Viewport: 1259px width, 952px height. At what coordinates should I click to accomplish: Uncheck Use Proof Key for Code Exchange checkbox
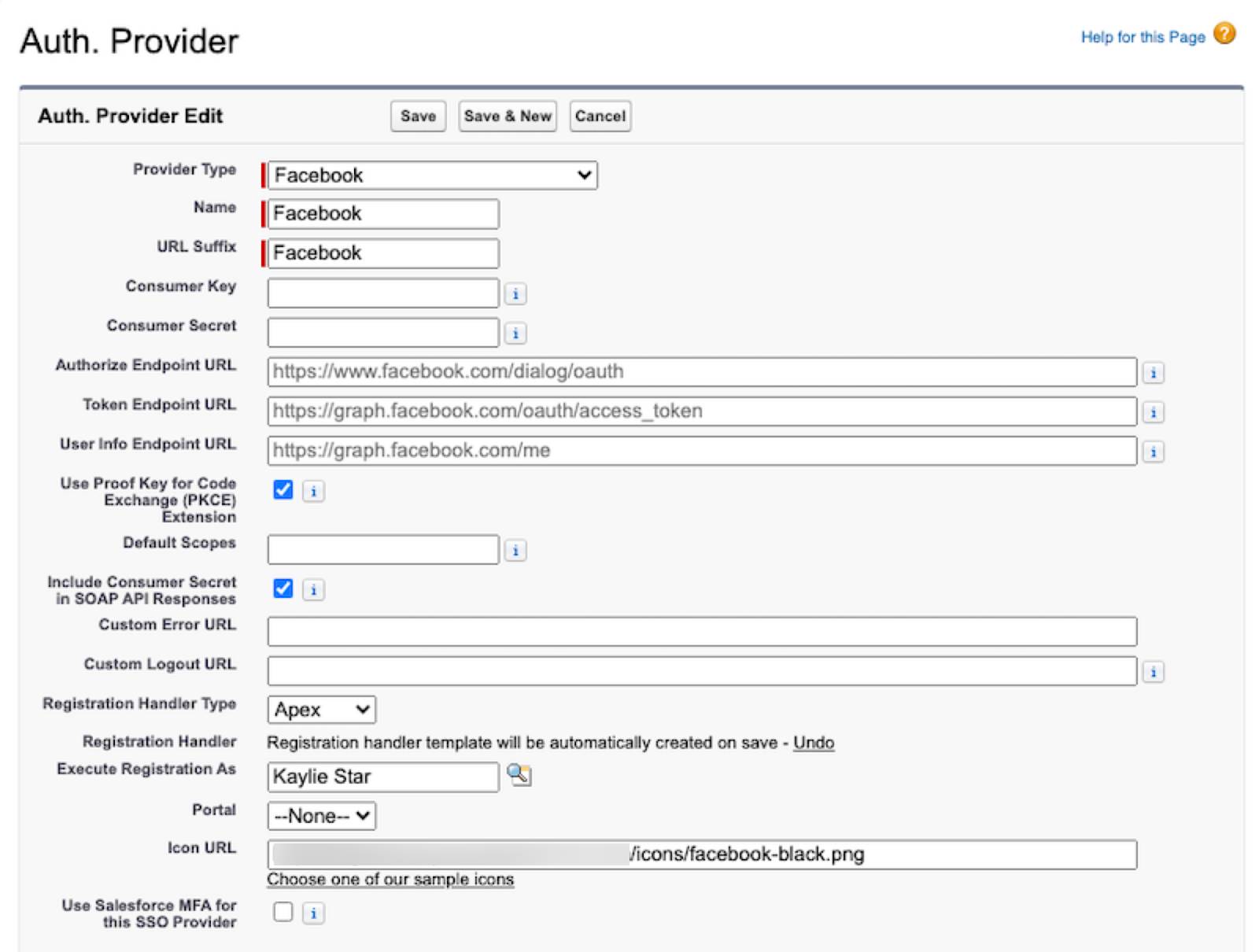283,490
